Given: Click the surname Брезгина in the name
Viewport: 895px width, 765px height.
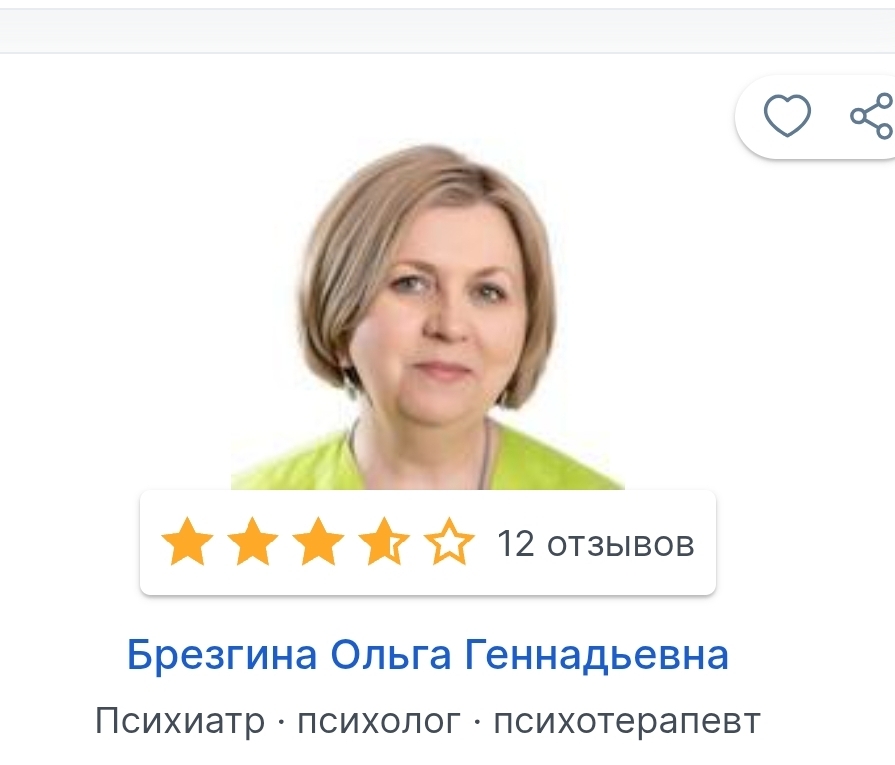Looking at the screenshot, I should [x=222, y=655].
